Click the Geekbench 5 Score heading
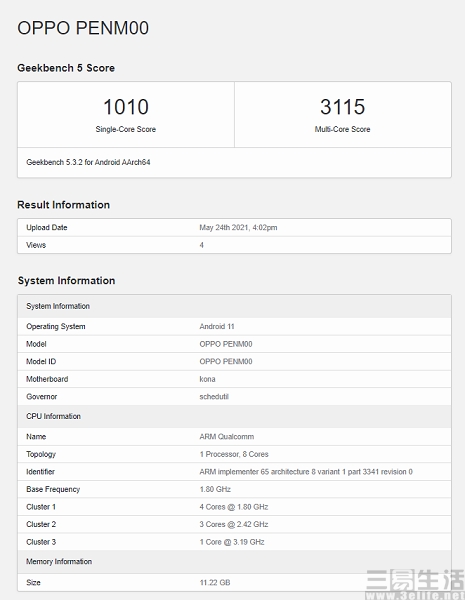 point(66,68)
